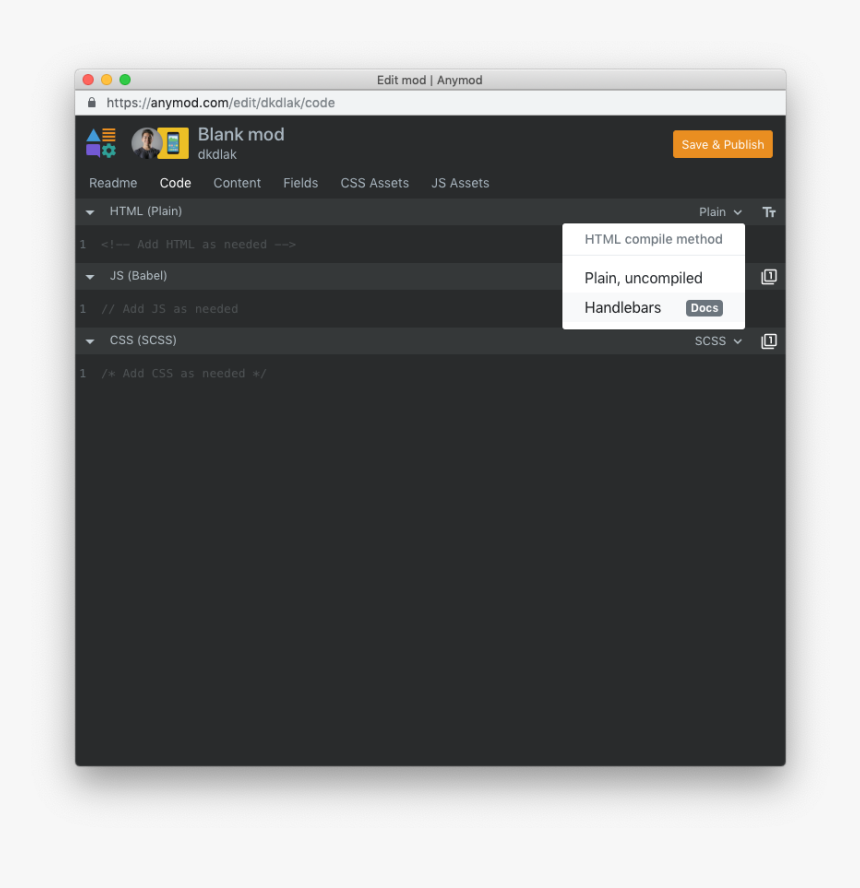Switch to the Content tab
The width and height of the screenshot is (860, 888).
pos(237,183)
